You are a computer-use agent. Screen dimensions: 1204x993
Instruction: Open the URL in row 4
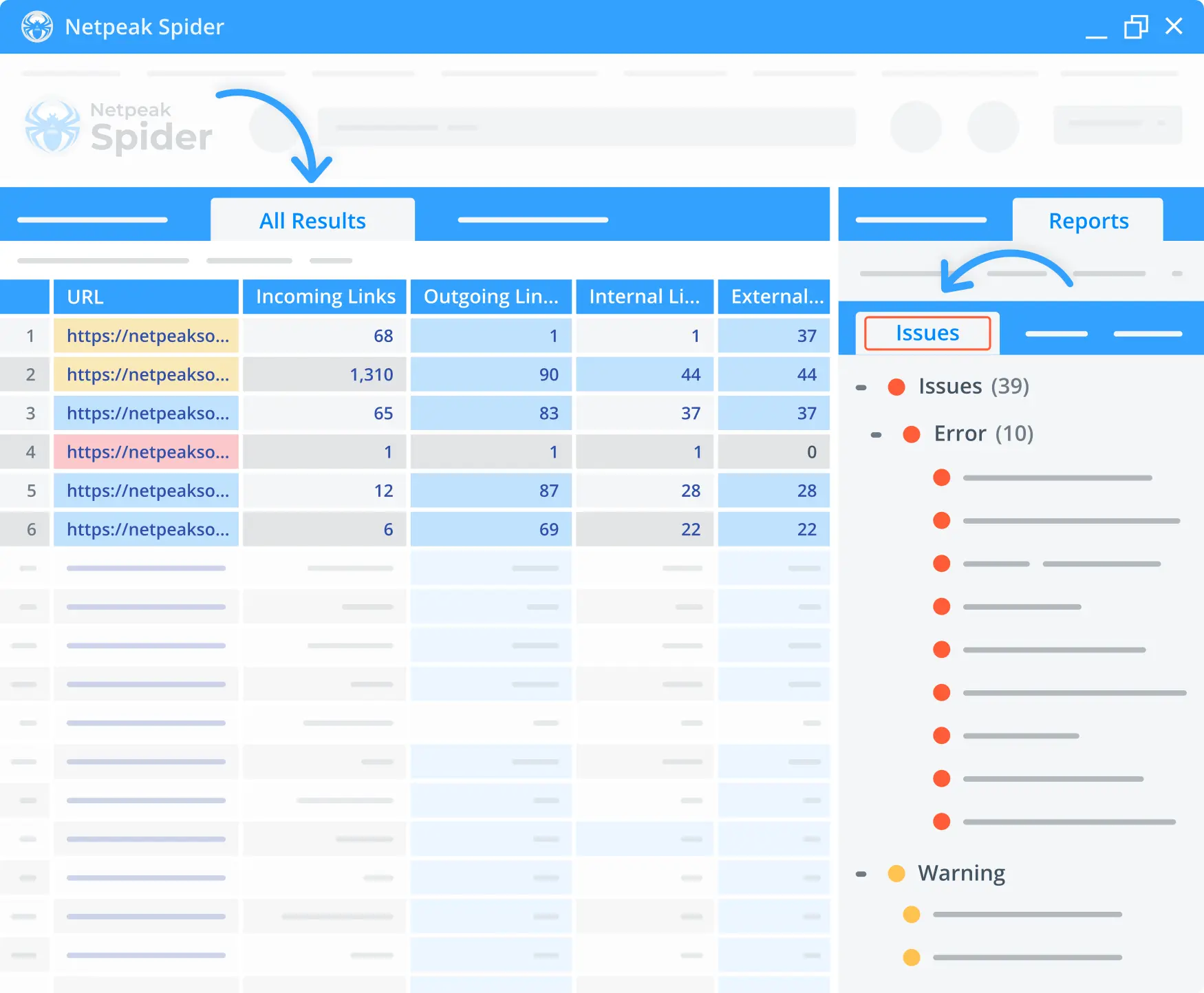tap(147, 452)
